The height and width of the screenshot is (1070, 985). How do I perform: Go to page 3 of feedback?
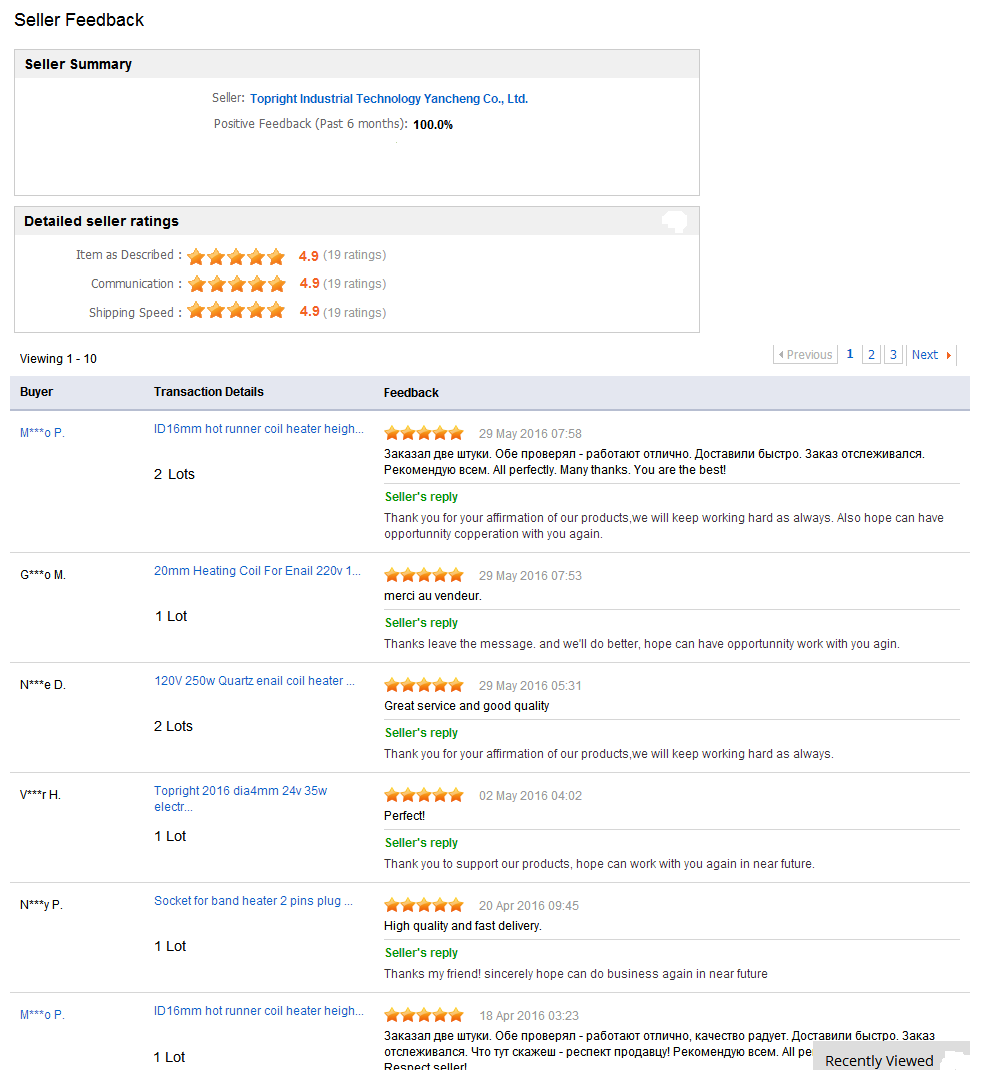893,355
